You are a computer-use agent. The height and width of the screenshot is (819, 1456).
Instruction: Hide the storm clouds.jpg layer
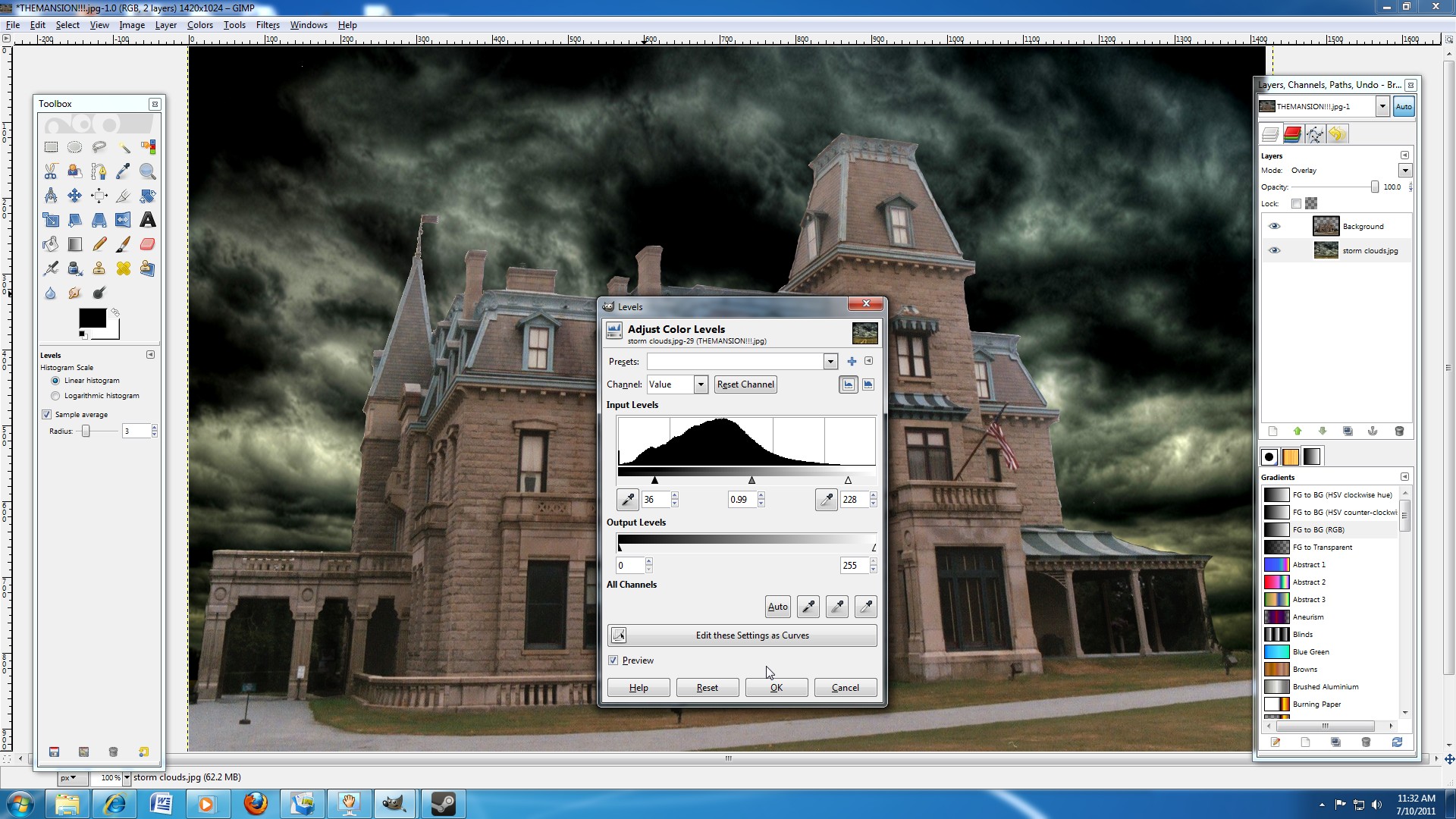(x=1274, y=250)
